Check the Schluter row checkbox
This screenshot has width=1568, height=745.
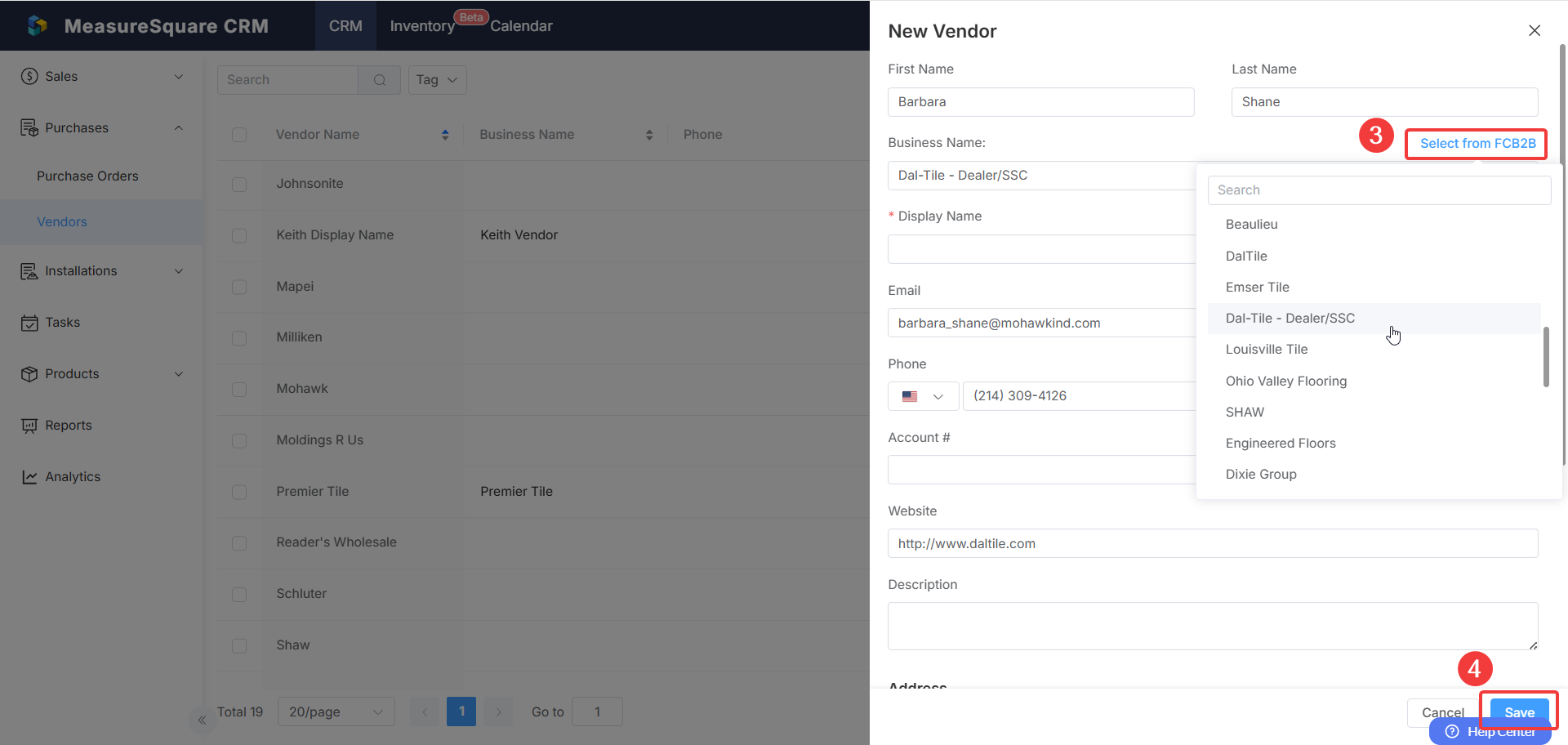click(239, 594)
